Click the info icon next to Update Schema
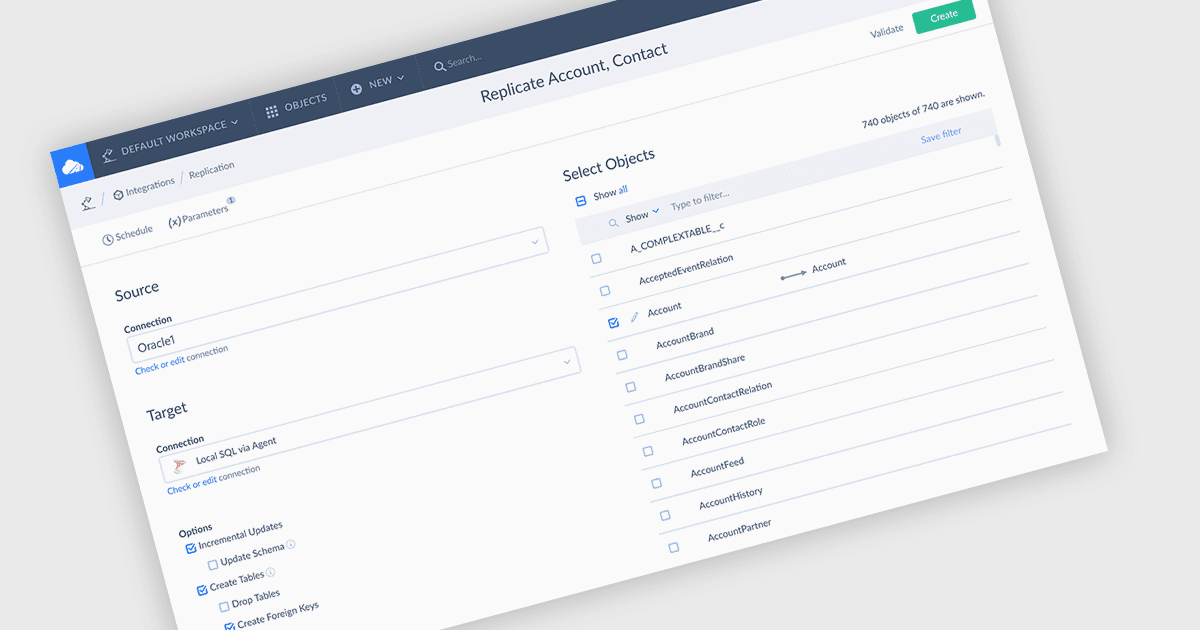This screenshot has width=1200, height=630. pos(291,545)
